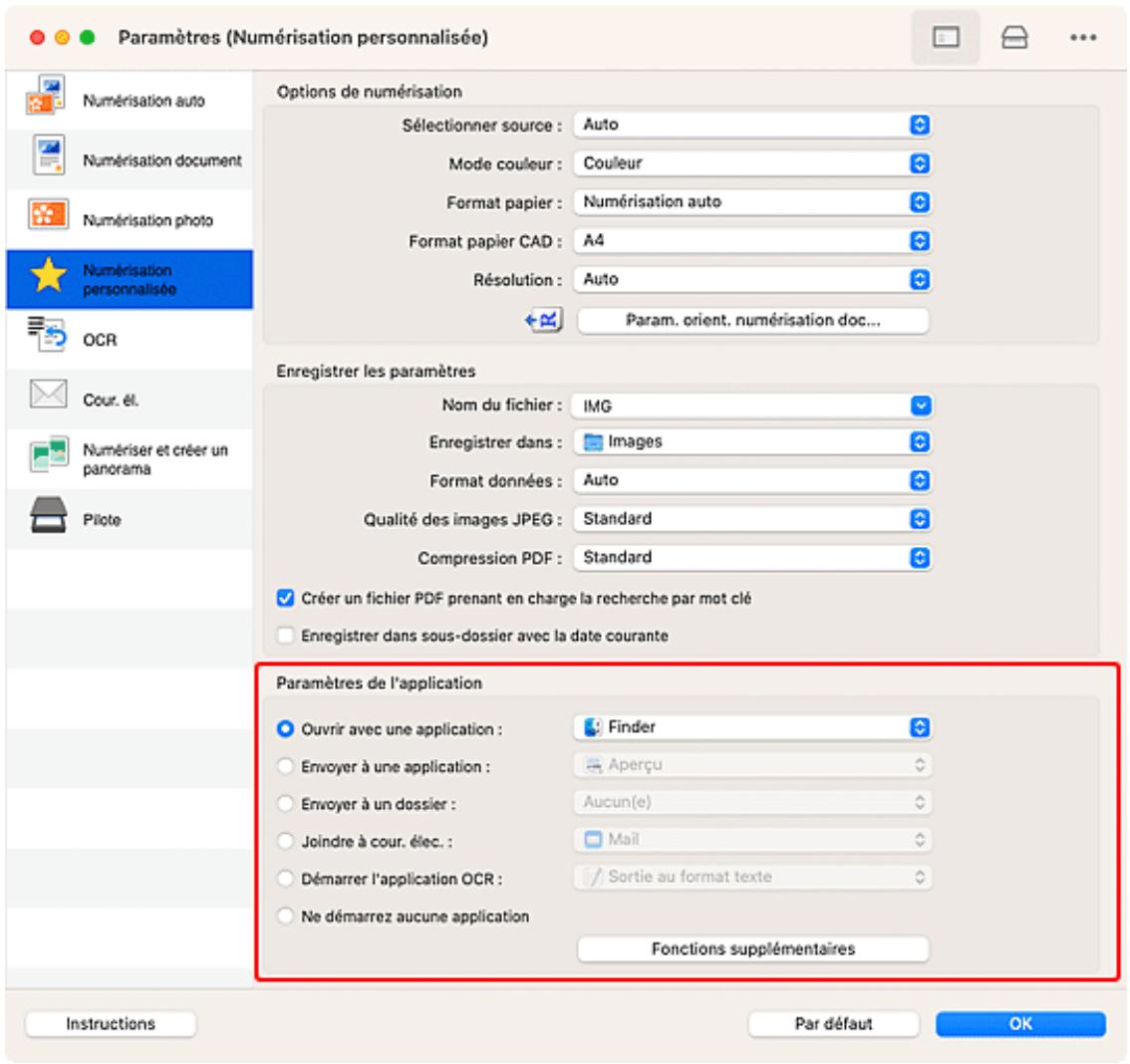Open the Format données dropdown
The image size is (1130, 1064).
tap(752, 480)
